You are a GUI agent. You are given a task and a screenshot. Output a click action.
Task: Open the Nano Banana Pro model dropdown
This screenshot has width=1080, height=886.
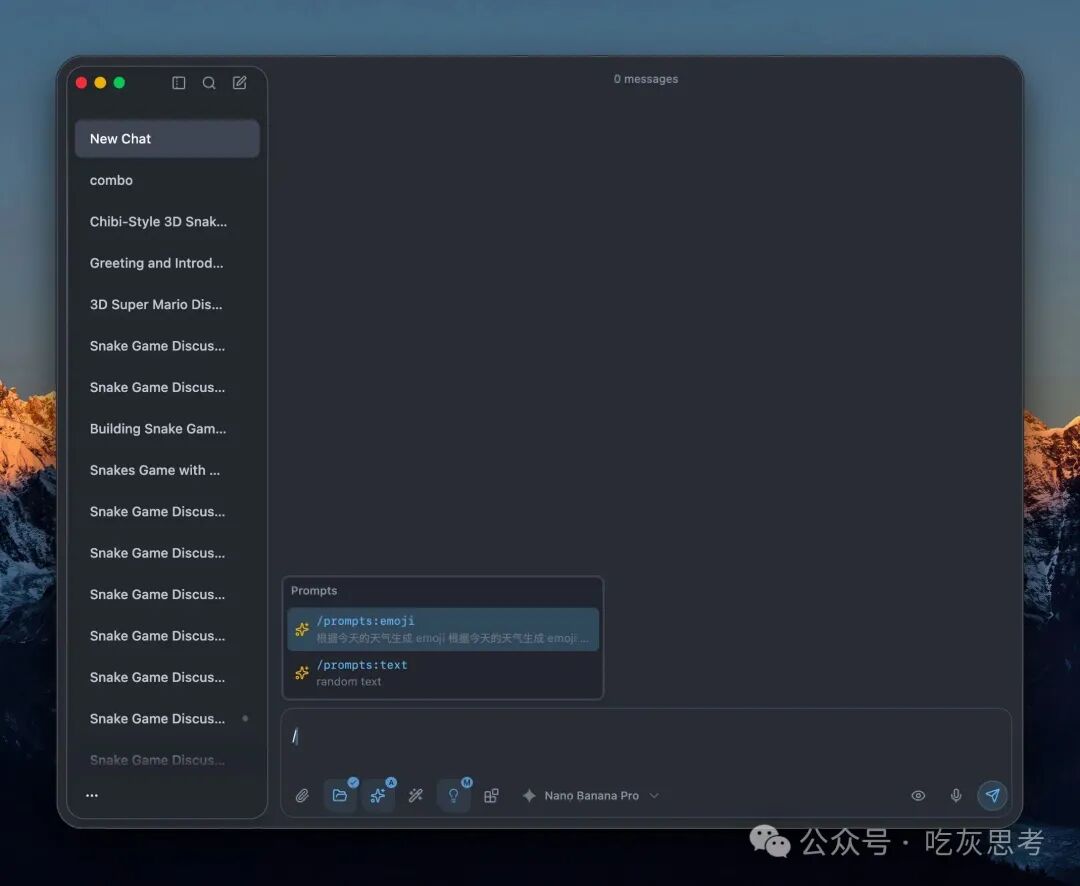(x=591, y=796)
